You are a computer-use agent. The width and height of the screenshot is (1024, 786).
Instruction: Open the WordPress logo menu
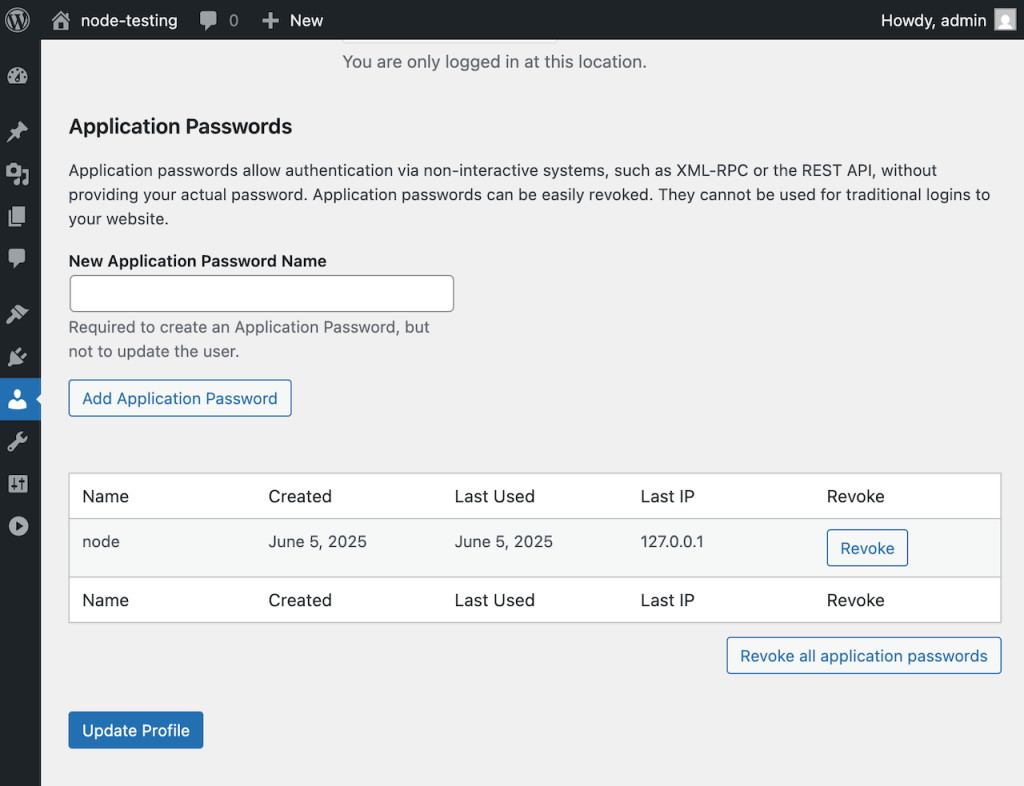point(18,20)
